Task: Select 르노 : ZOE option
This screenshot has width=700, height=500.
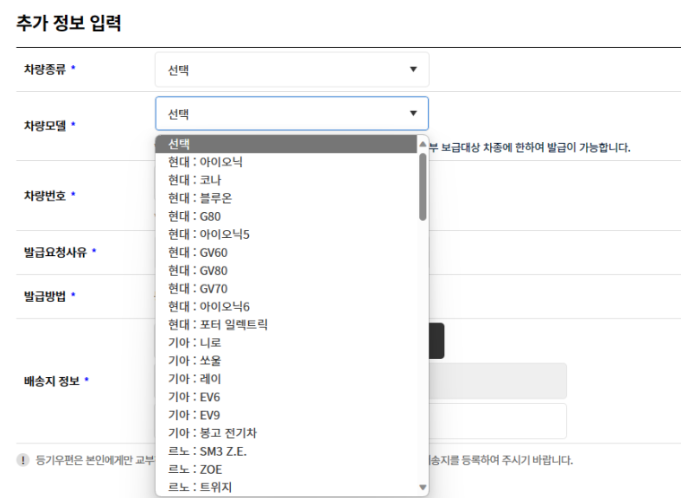Action: point(286,469)
